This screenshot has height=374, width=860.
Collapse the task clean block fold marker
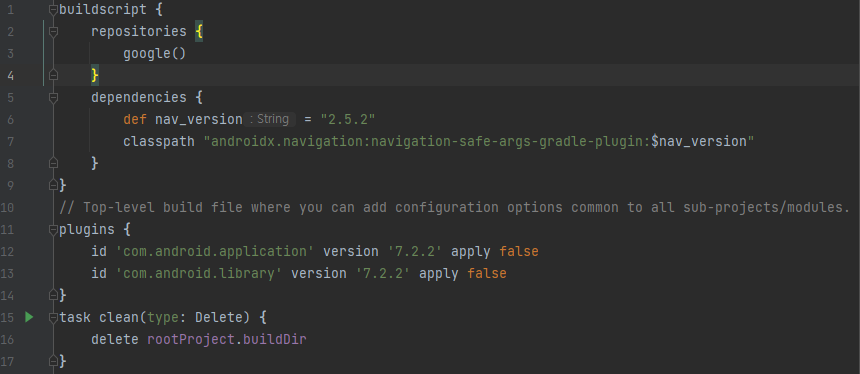tap(53, 317)
